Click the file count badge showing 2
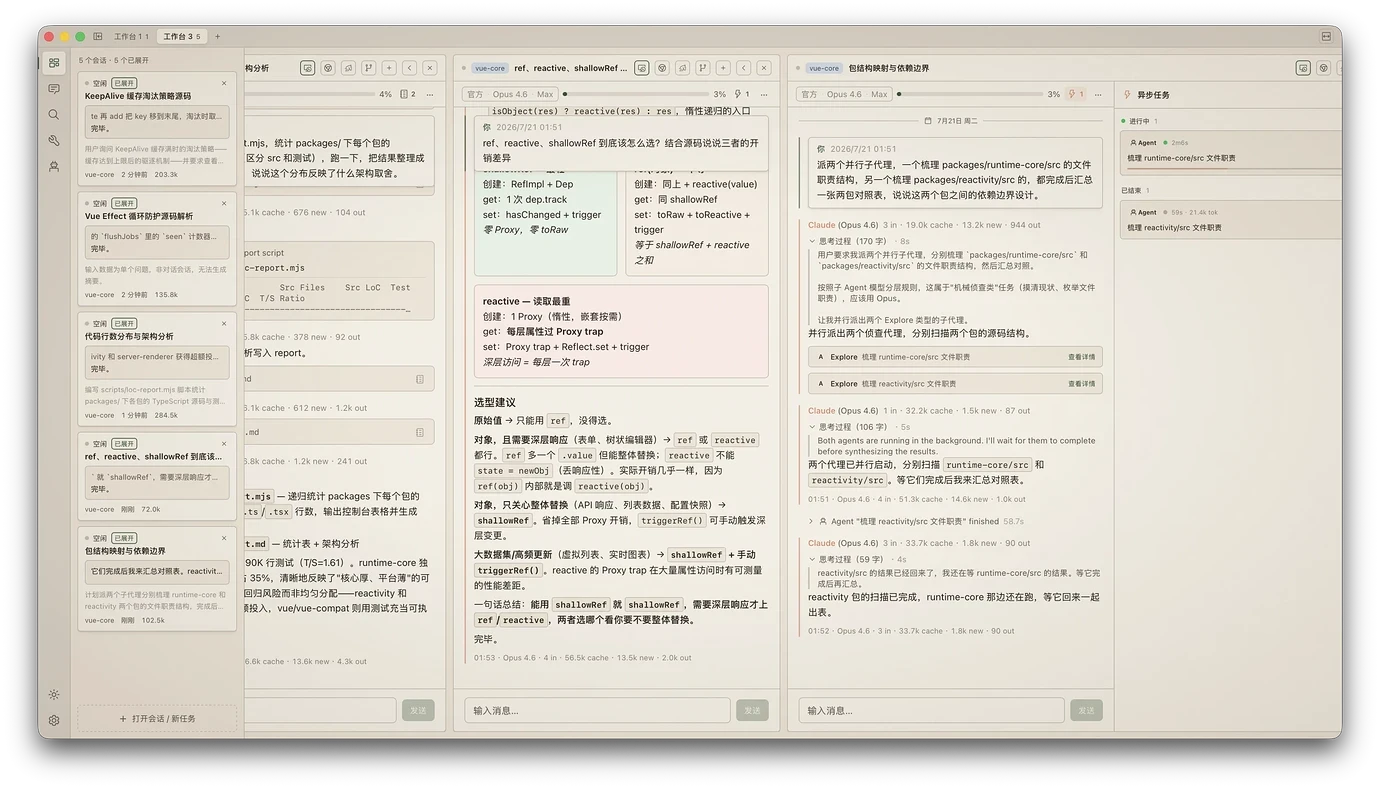The width and height of the screenshot is (1380, 788). [408, 94]
